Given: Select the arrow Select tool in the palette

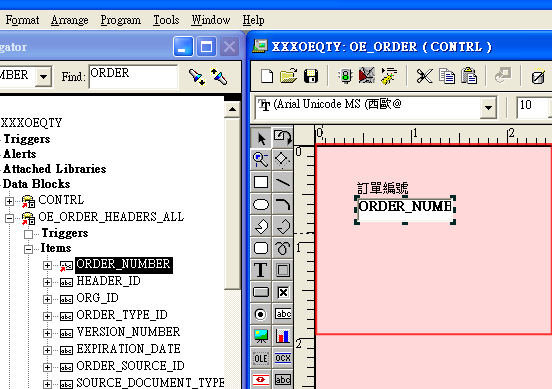Looking at the screenshot, I should (x=261, y=138).
